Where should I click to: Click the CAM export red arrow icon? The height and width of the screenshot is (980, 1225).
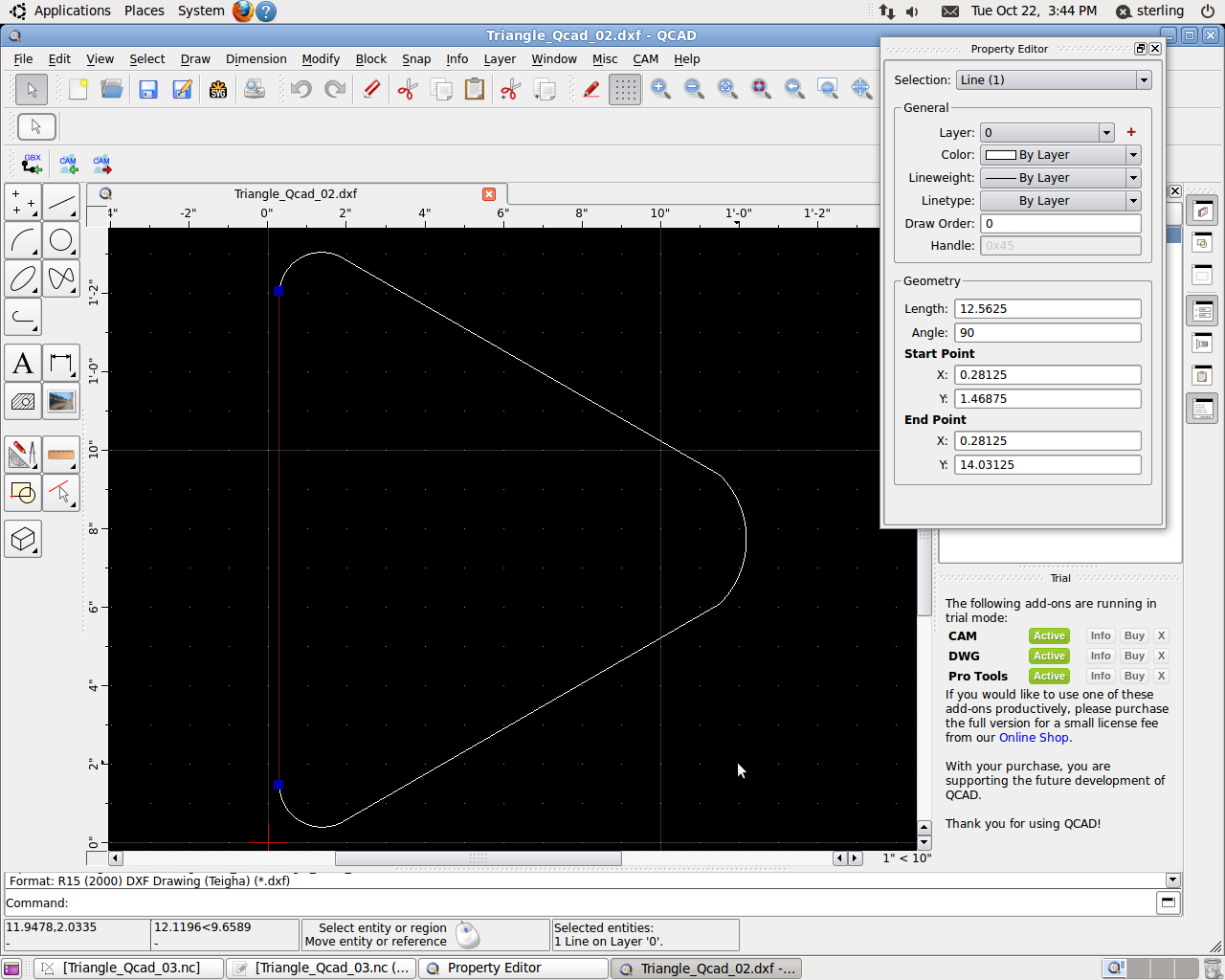click(x=102, y=165)
